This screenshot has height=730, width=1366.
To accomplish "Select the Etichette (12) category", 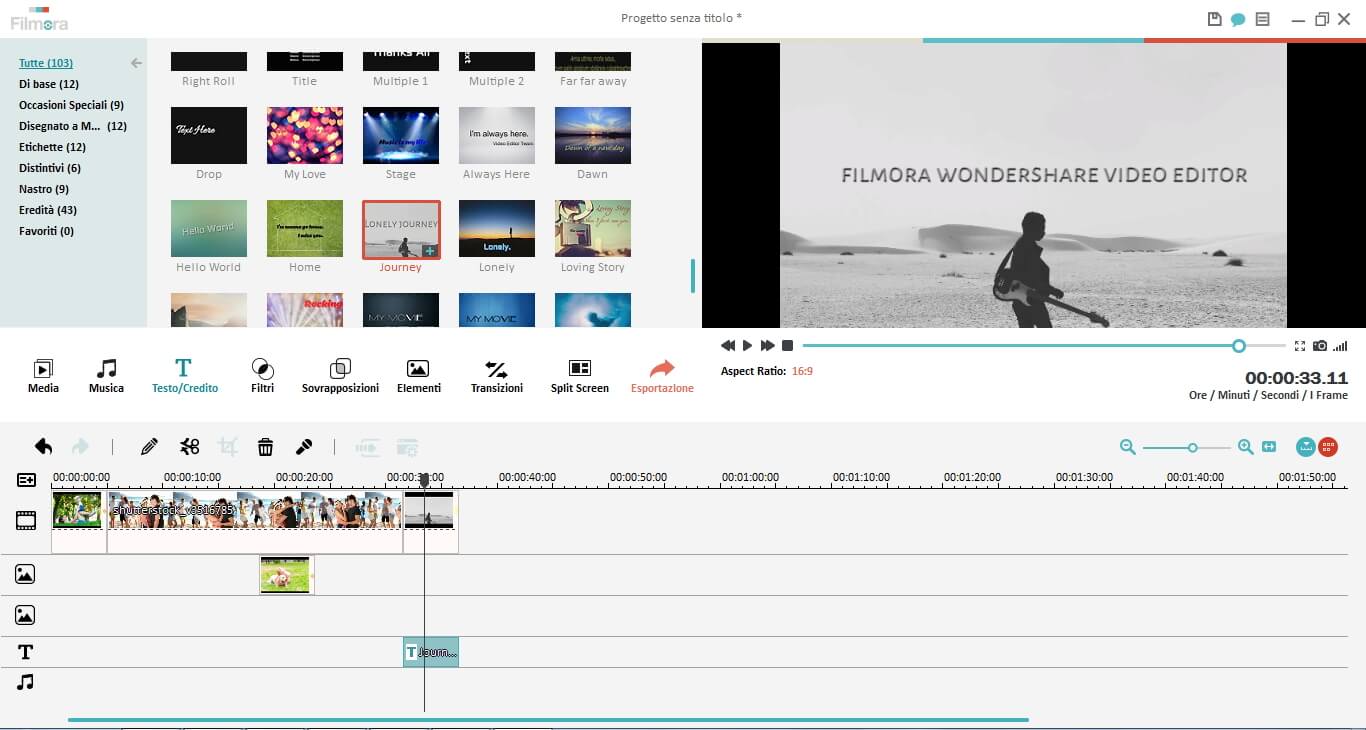I will coord(52,147).
